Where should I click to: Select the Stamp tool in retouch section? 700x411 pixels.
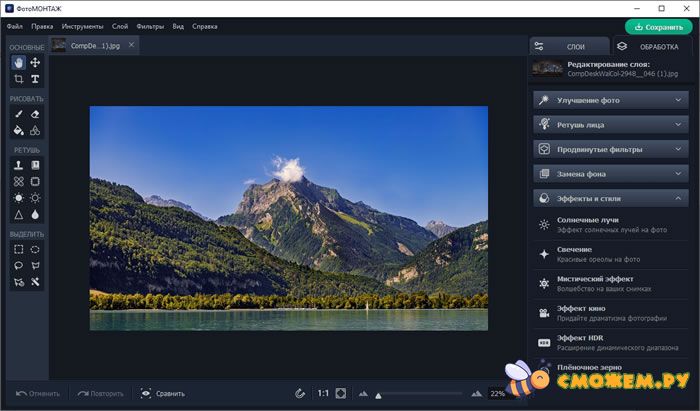tap(19, 165)
